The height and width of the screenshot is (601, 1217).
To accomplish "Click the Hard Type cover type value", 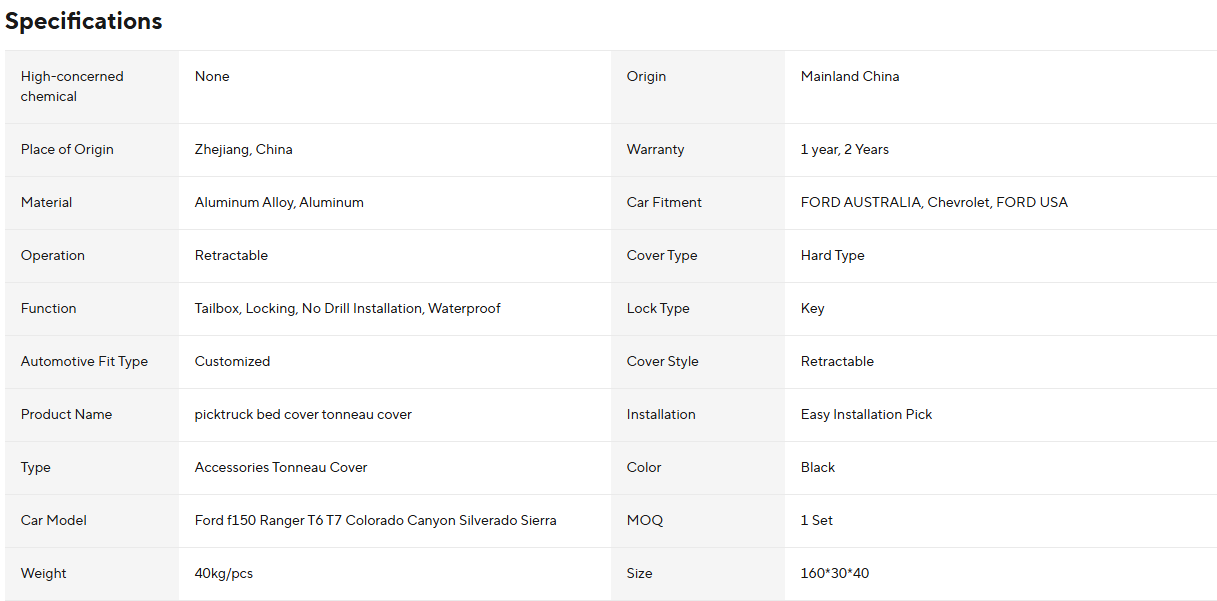I will click(832, 255).
